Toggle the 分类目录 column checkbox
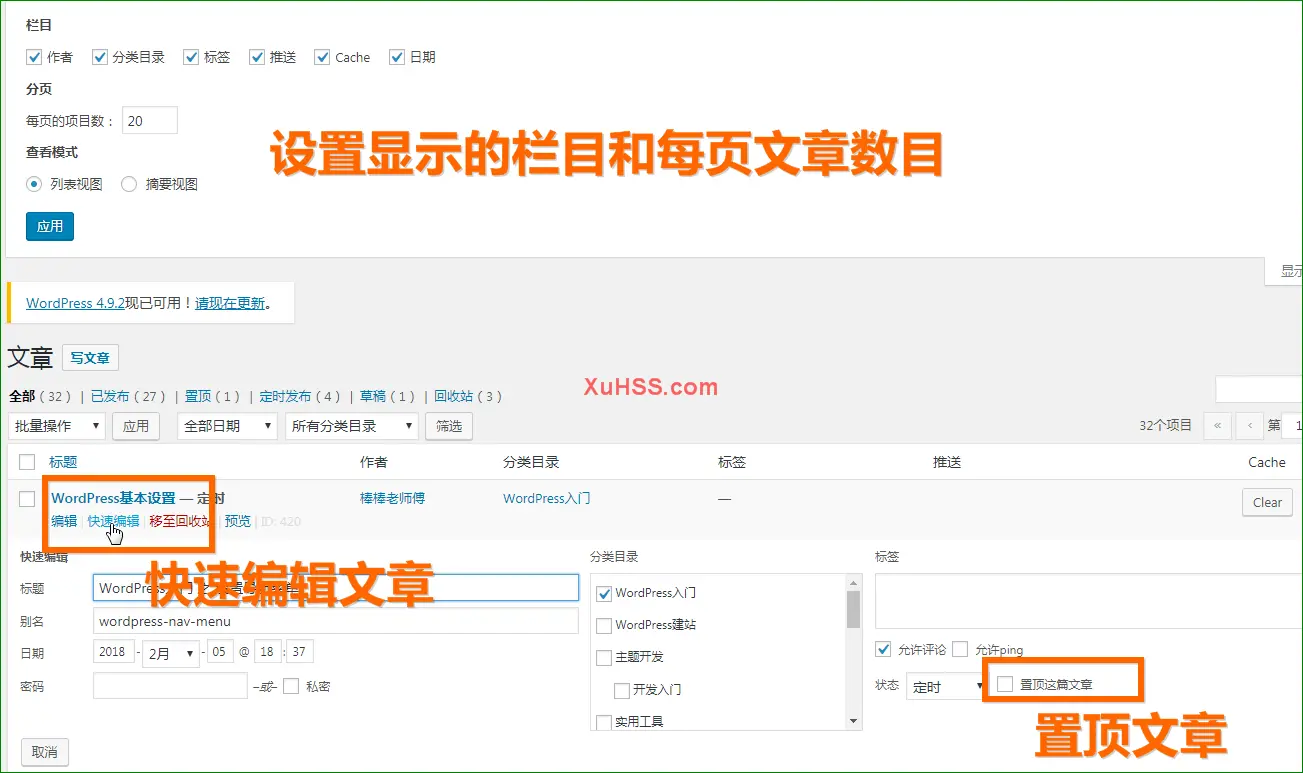The height and width of the screenshot is (773, 1303). pos(100,57)
